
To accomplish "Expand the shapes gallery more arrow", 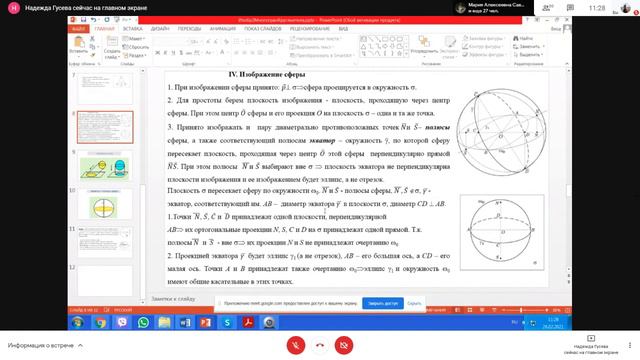I will point(406,54).
